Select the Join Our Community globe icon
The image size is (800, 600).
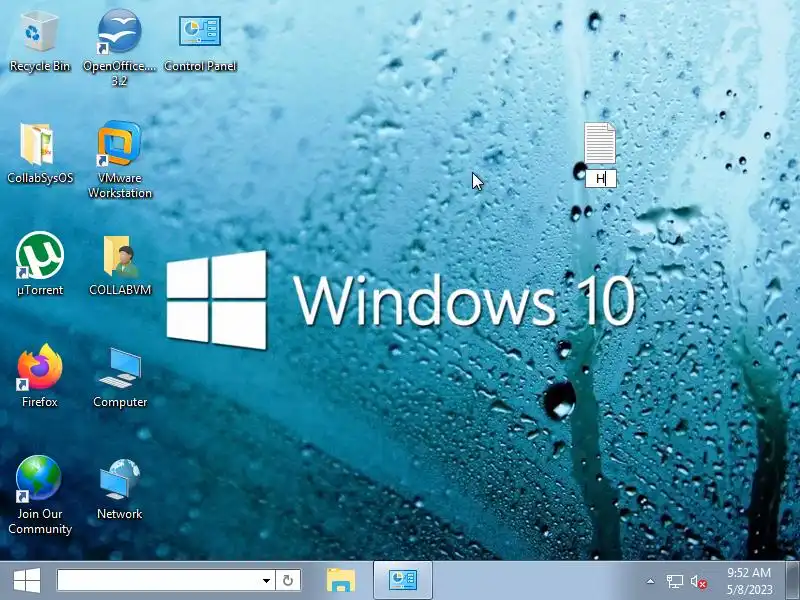pos(39,479)
